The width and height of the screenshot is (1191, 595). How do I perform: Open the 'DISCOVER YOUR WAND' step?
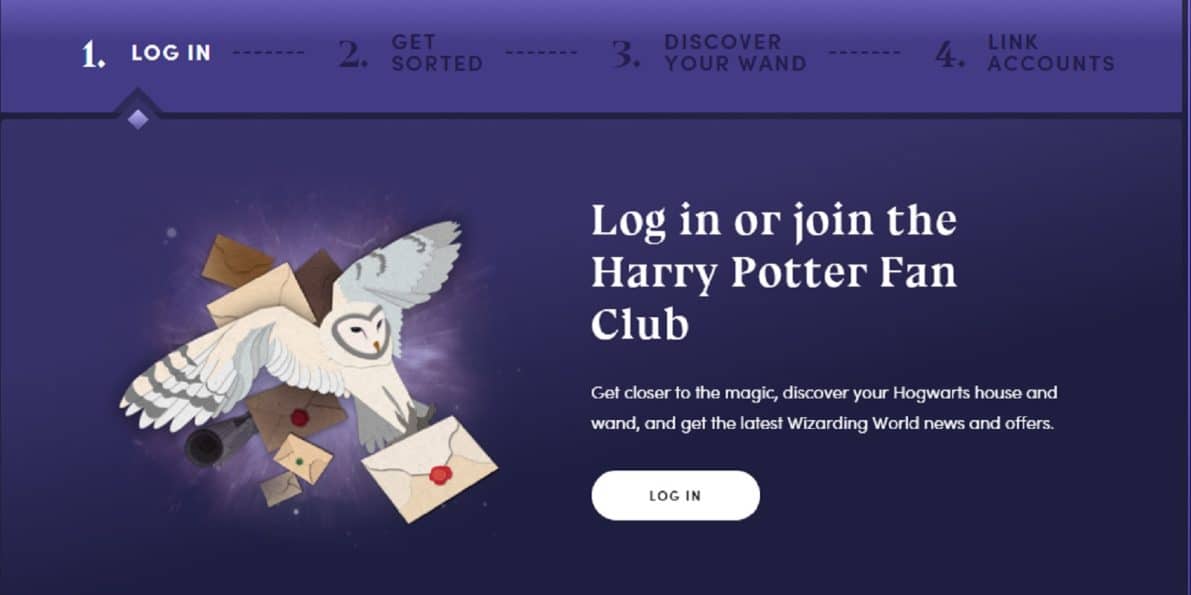735,53
